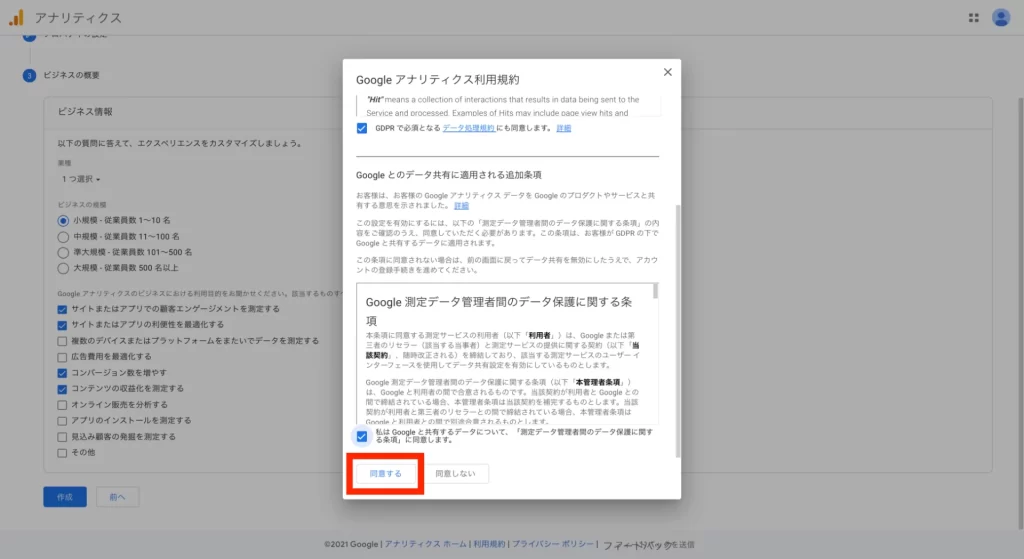Open the アナリティクス ホーム footer link

425,545
